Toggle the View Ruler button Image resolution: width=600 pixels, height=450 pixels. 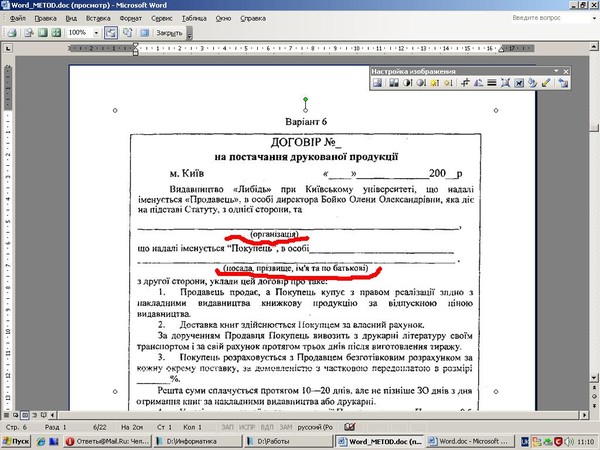[x=111, y=33]
